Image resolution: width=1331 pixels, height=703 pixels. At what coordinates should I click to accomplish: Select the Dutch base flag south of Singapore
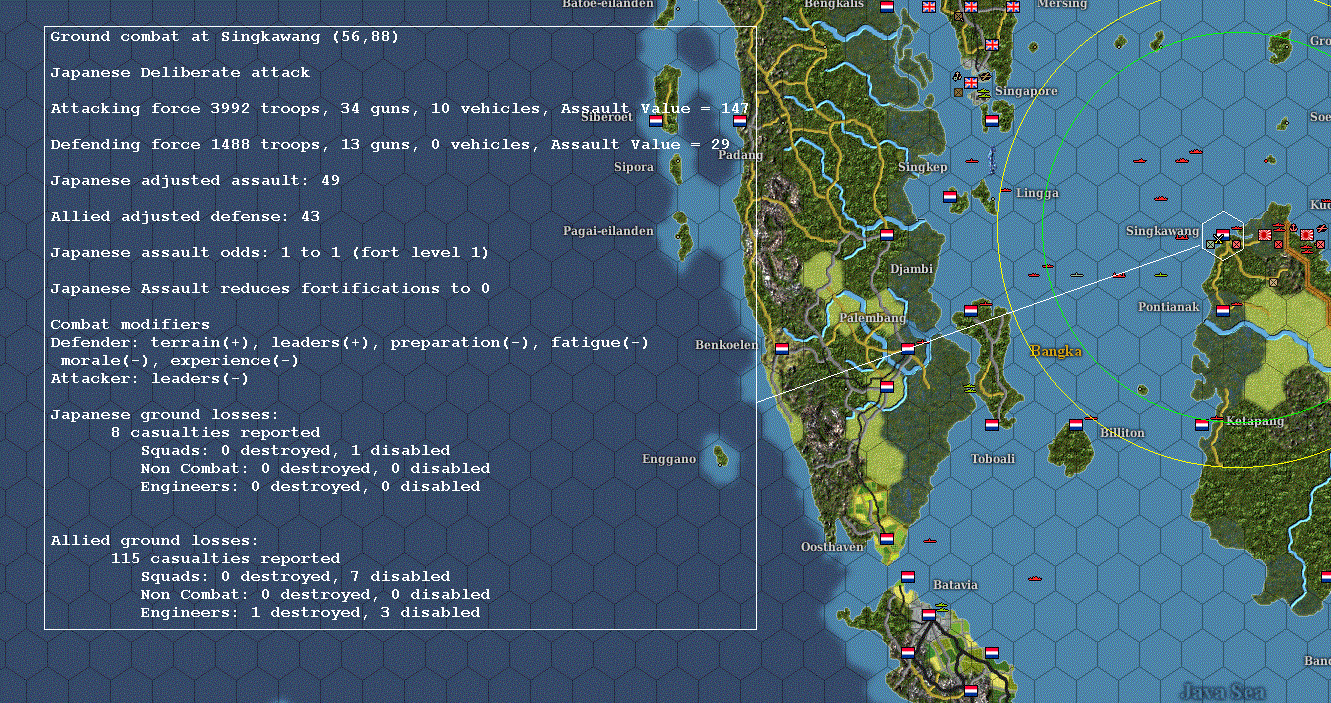[992, 121]
